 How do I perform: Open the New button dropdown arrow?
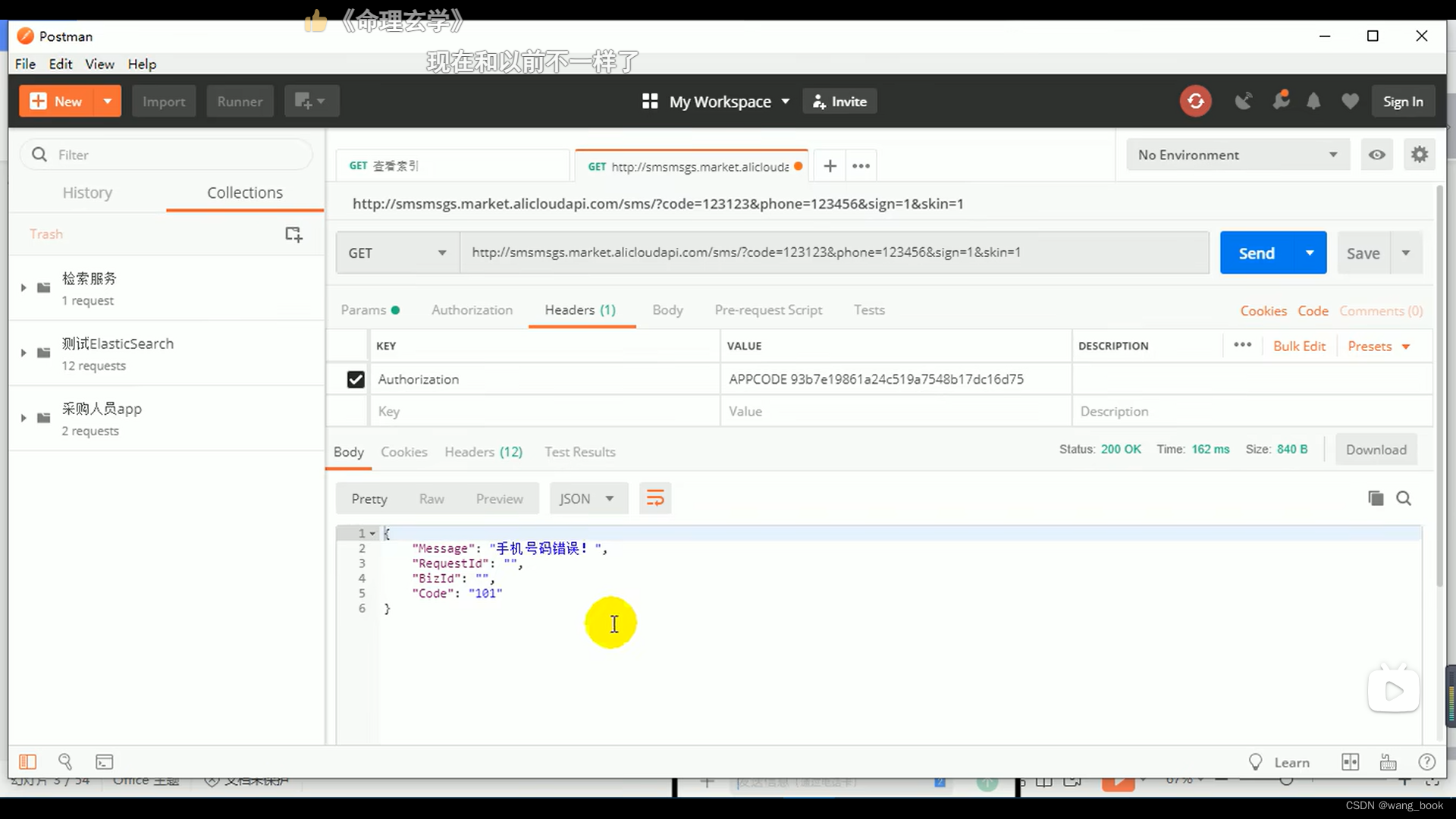[x=108, y=101]
